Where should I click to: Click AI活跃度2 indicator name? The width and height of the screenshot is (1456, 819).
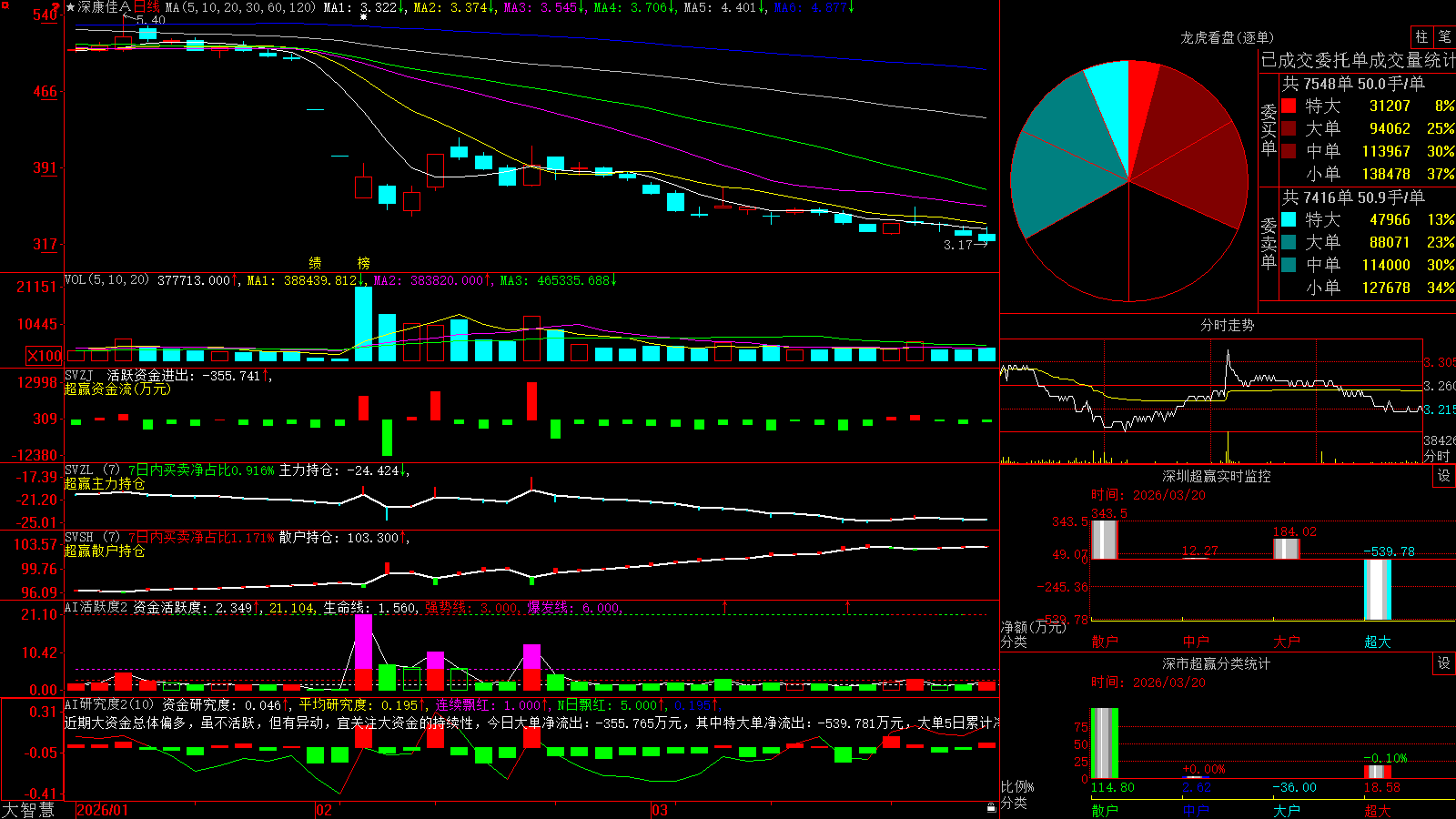click(96, 608)
